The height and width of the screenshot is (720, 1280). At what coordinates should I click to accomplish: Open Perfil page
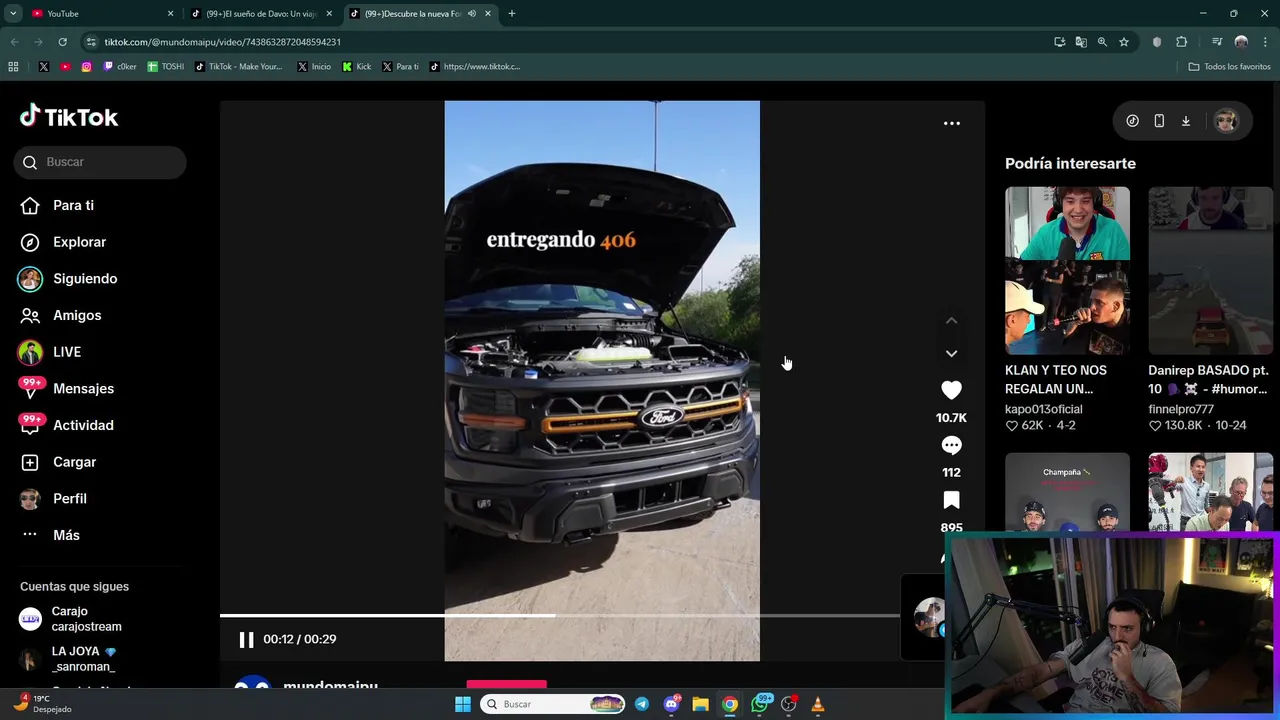coord(52,498)
